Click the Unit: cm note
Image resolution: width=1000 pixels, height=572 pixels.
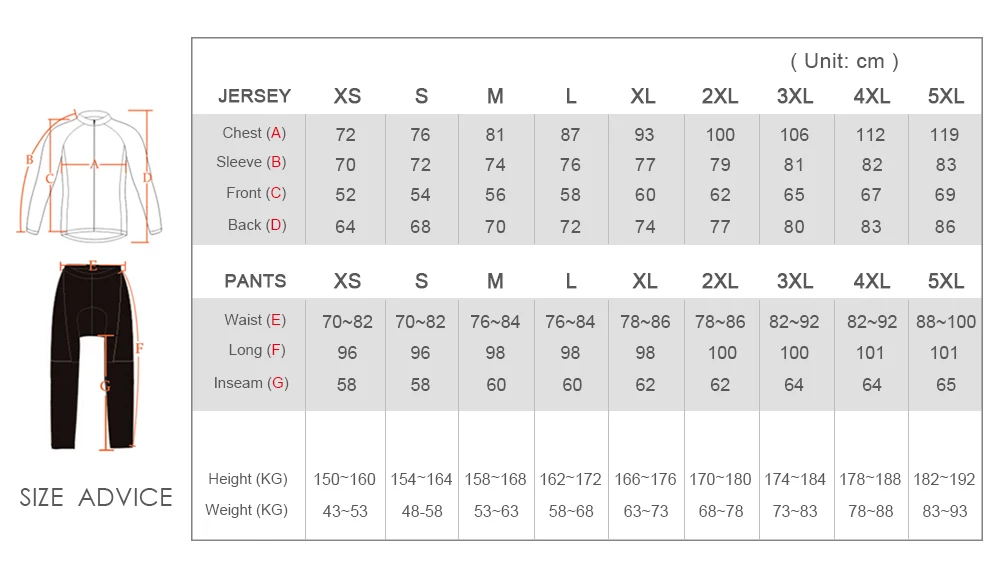[x=845, y=61]
